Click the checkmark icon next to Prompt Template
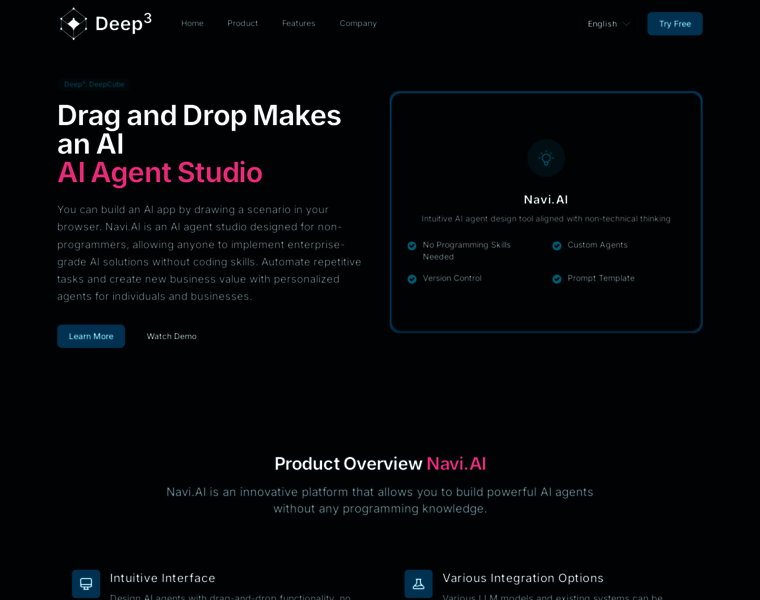This screenshot has height=600, width=760. coord(557,279)
